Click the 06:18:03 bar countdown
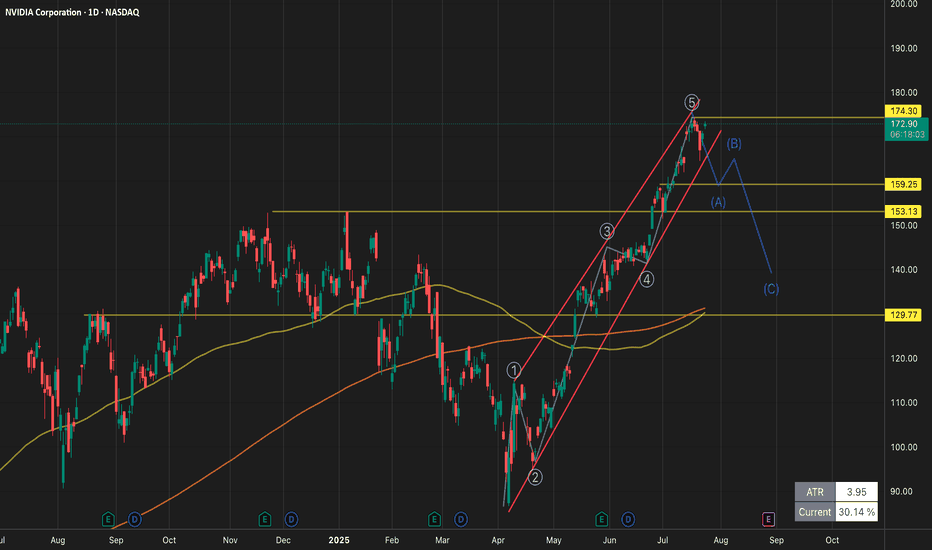 (907, 135)
